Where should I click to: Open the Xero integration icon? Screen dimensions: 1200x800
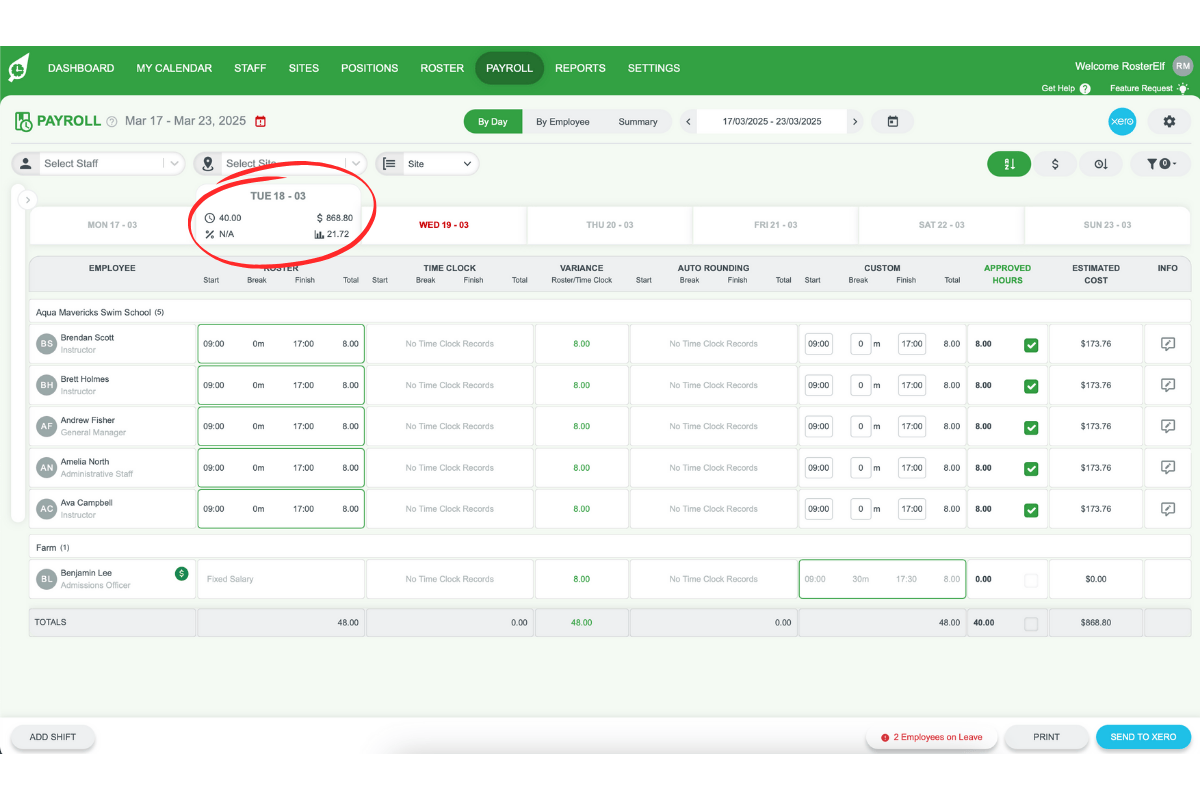tap(1122, 121)
